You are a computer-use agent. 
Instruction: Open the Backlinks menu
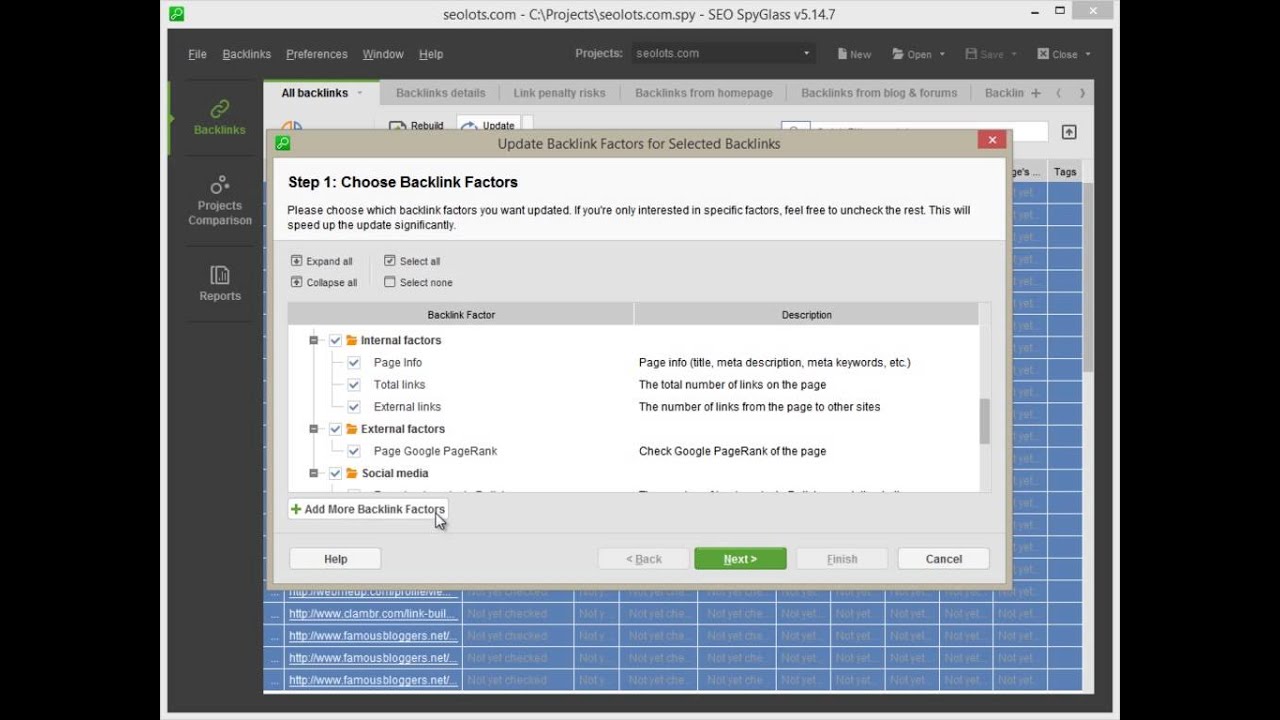click(246, 54)
